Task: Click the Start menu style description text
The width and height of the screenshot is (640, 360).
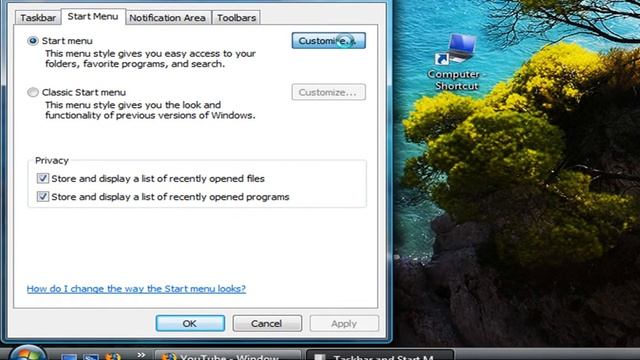Action: click(x=151, y=59)
